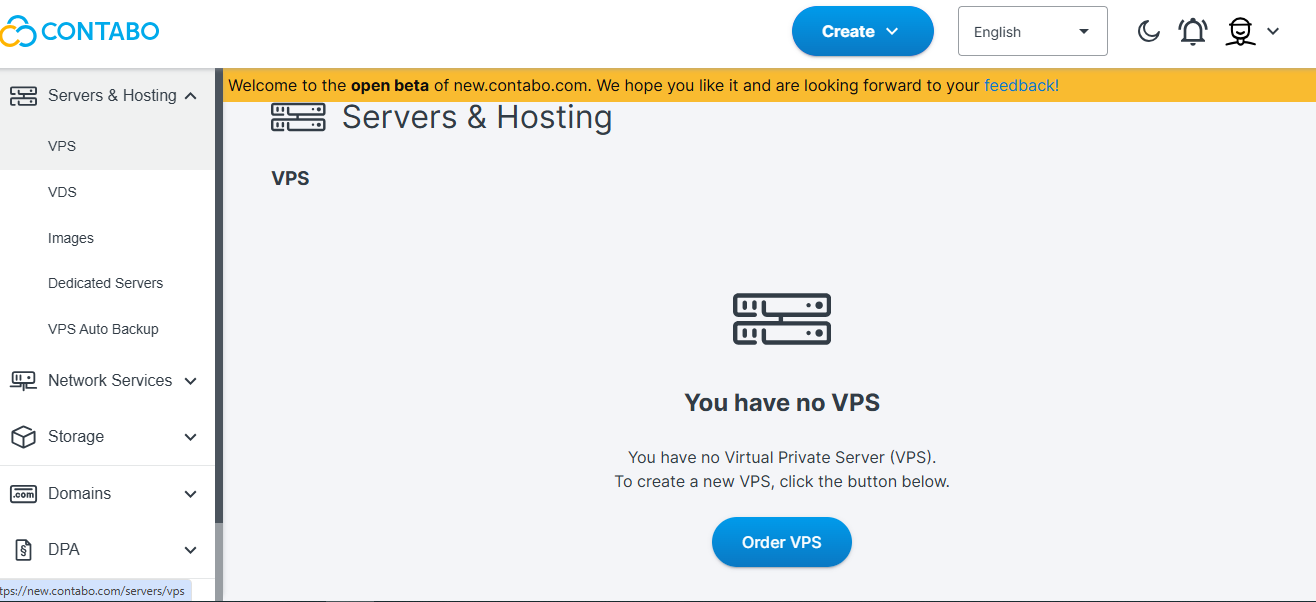Click the Contabo logo
Viewport: 1316px width, 602px height.
[80, 31]
